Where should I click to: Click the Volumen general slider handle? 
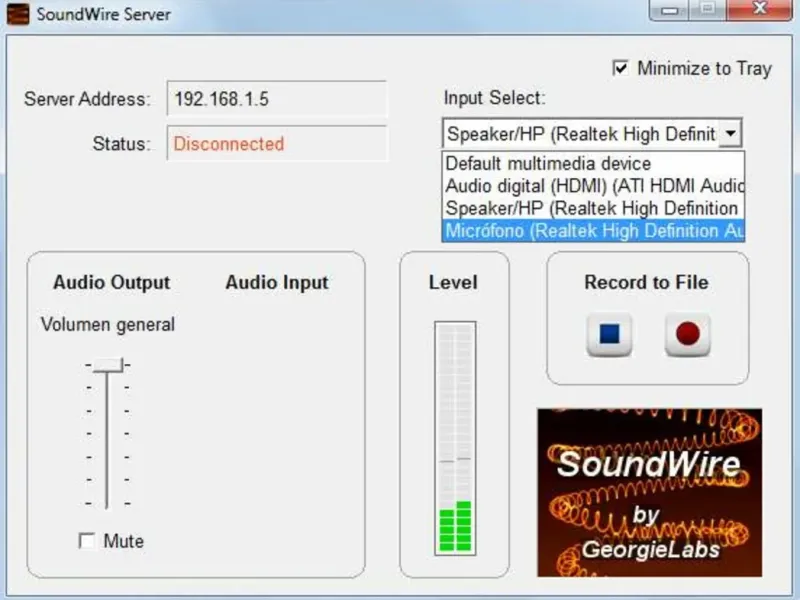click(108, 365)
